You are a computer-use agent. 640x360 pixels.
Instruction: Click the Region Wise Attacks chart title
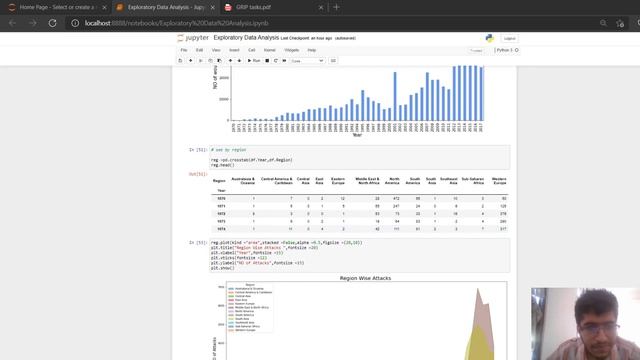pyautogui.click(x=365, y=278)
